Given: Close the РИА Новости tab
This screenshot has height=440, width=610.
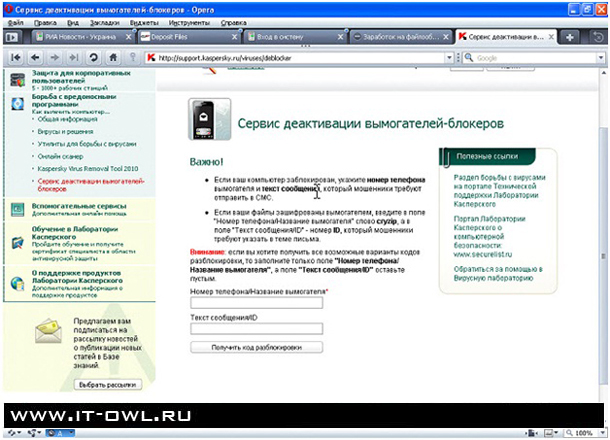Looking at the screenshot, I should pos(128,37).
